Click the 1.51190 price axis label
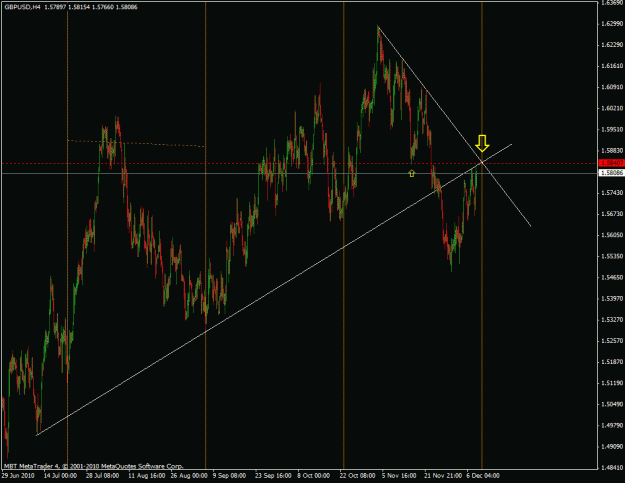625x483 pixels. tap(612, 383)
